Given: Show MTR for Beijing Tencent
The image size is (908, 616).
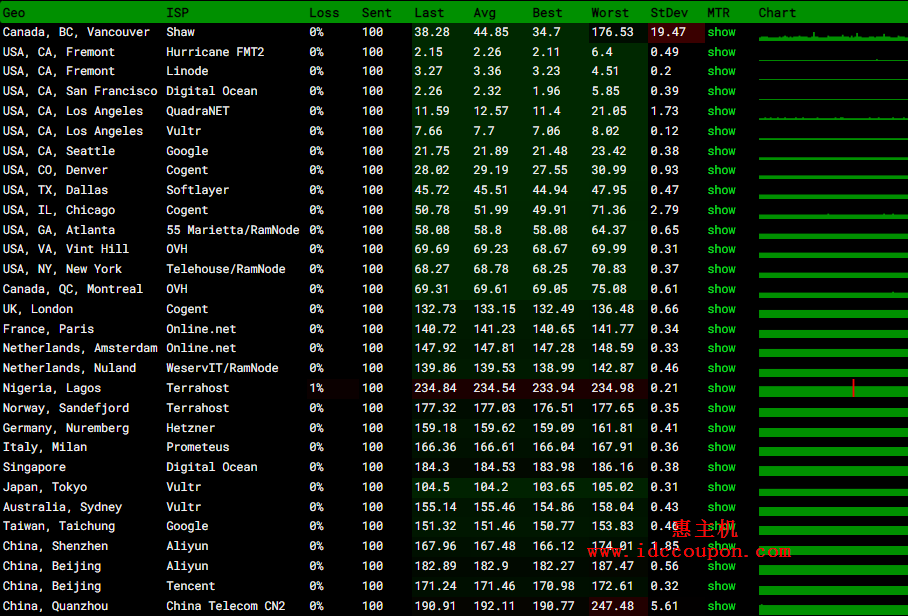Looking at the screenshot, I should [x=722, y=586].
